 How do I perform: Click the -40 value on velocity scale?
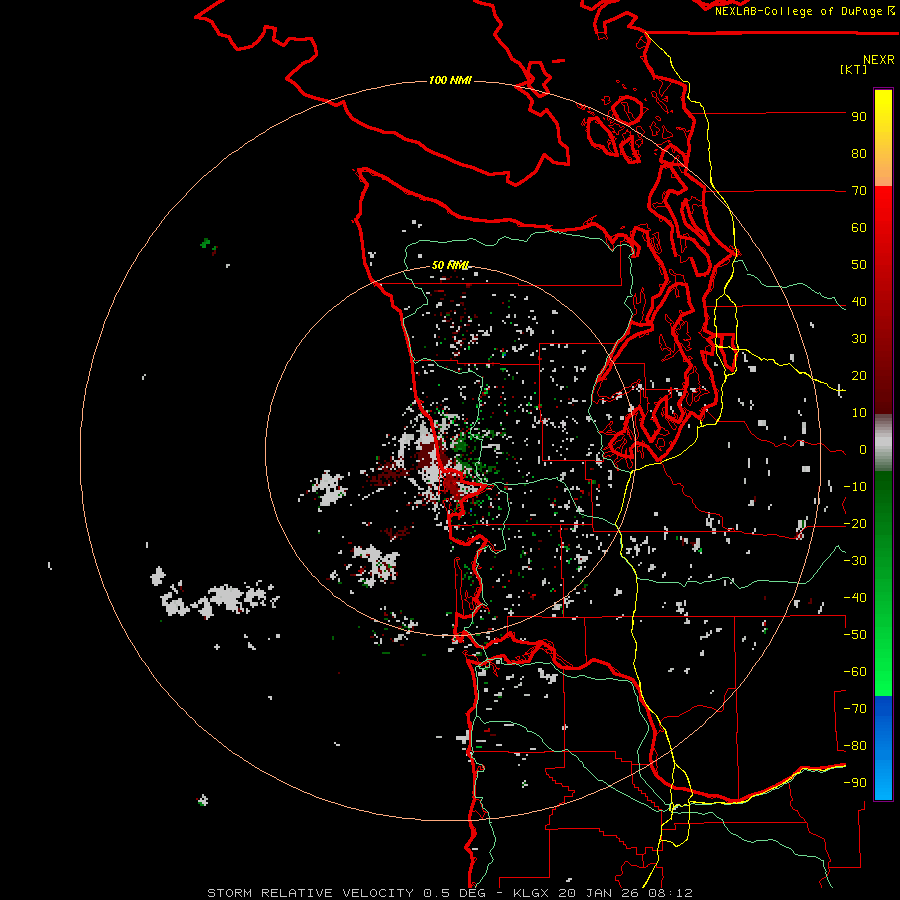(x=855, y=598)
